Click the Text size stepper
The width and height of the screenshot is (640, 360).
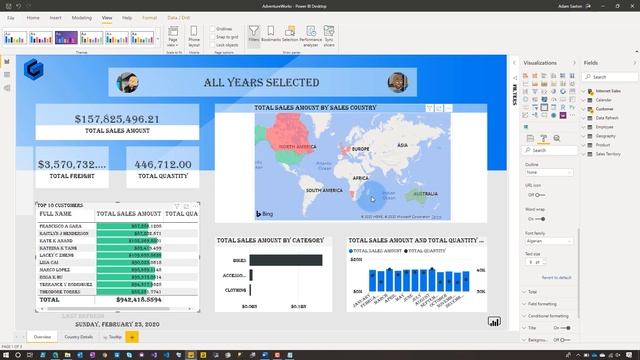point(543,262)
